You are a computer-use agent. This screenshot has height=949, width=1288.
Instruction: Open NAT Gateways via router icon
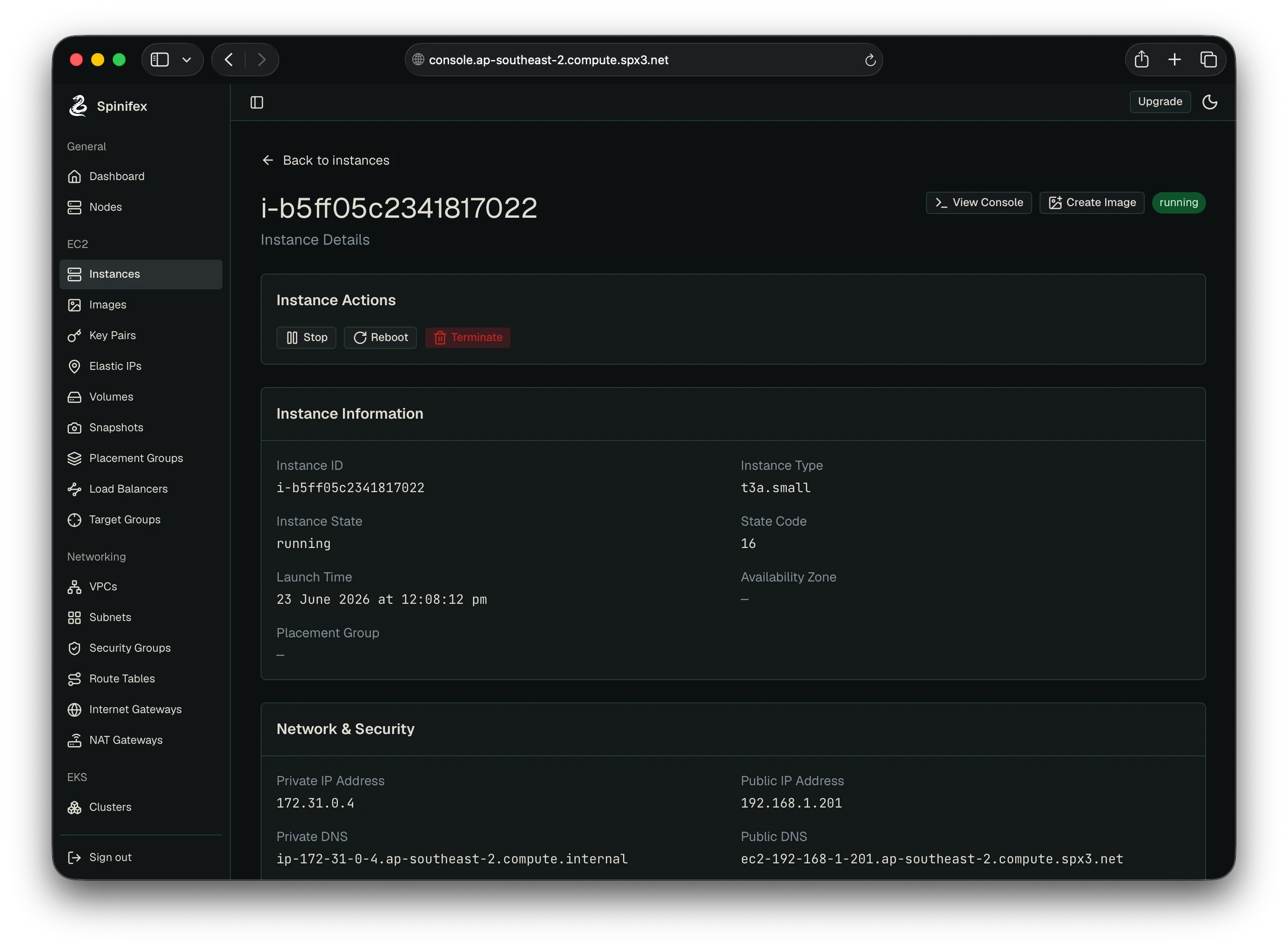click(74, 740)
